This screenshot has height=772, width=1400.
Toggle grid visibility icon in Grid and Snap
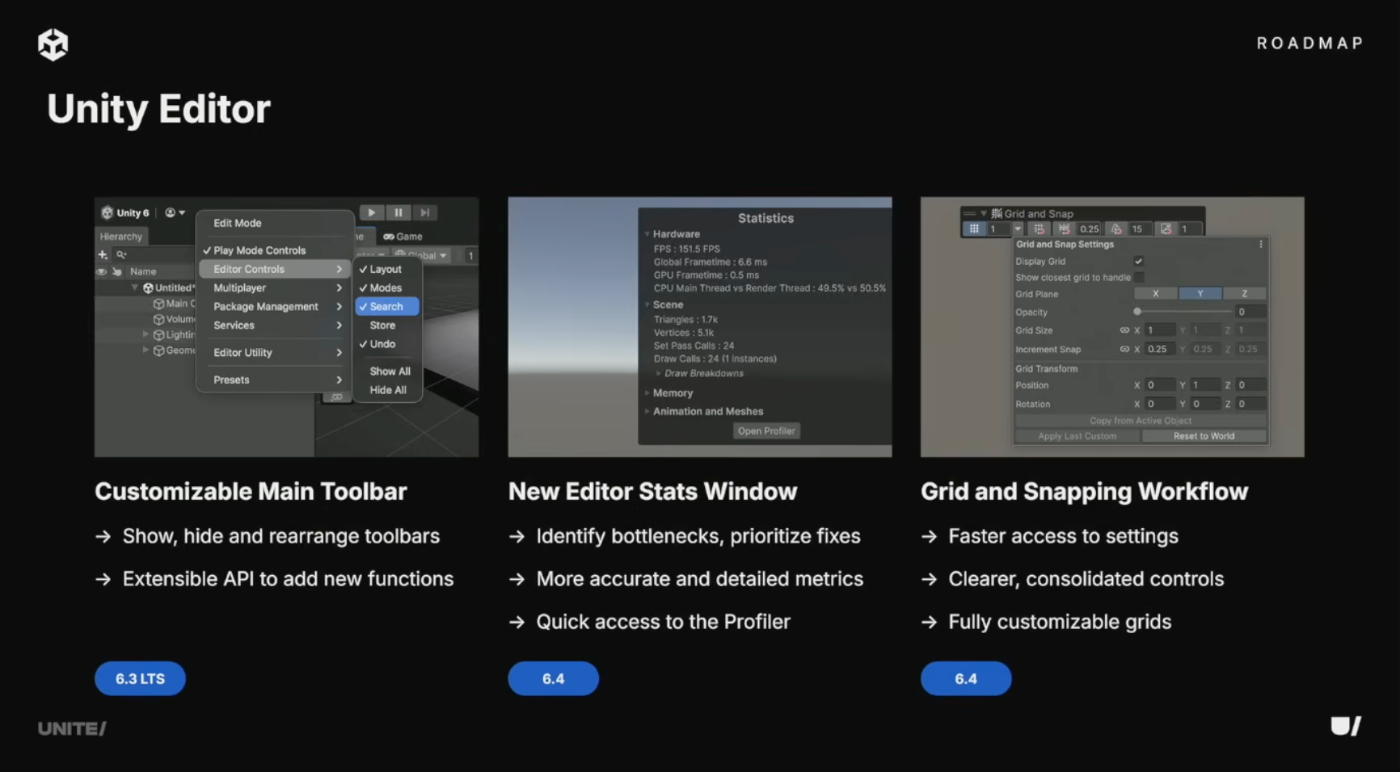pos(975,229)
